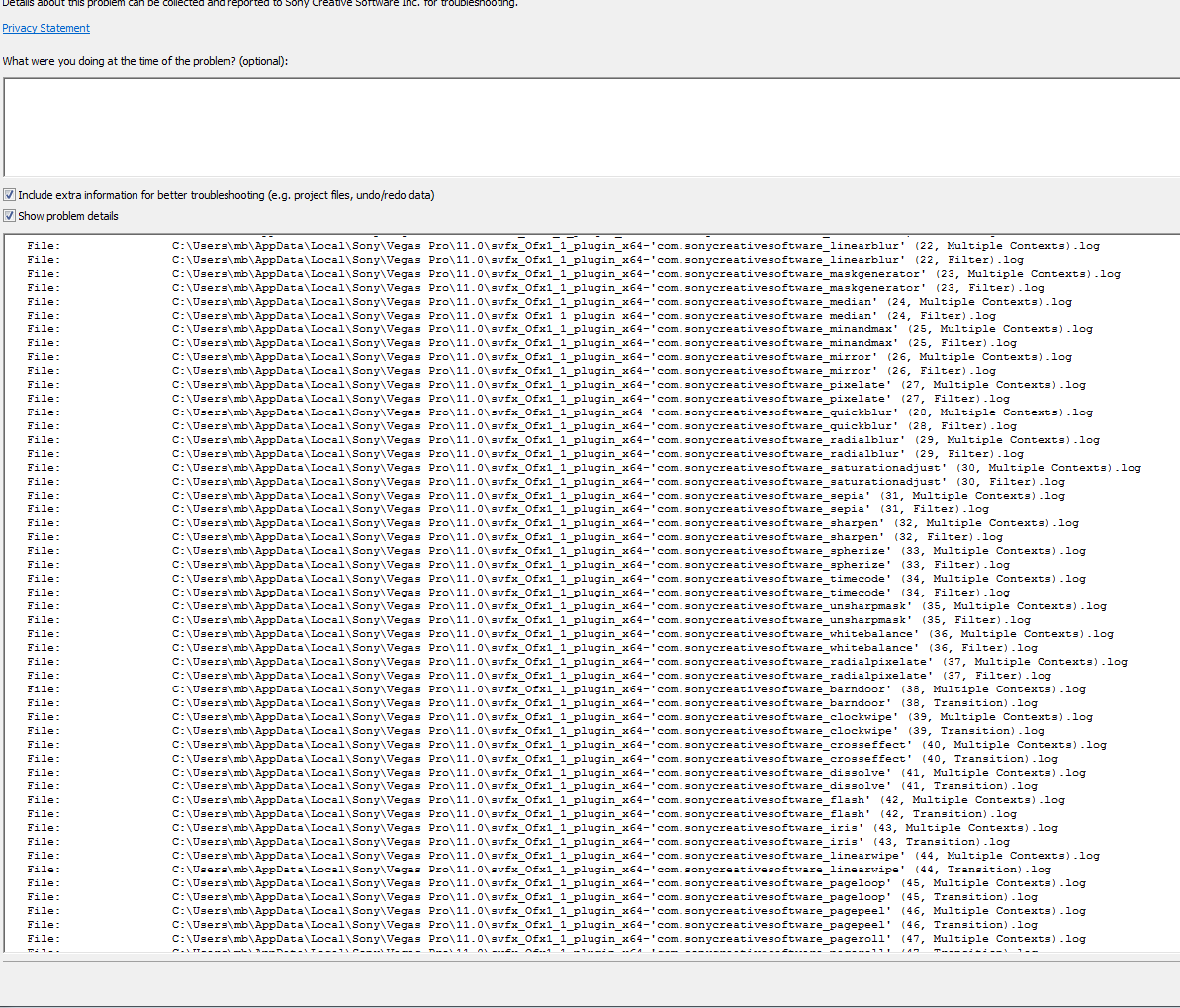Select the iris (43, Multiple Contexts).log entry
The height and width of the screenshot is (1008, 1180).
coord(543,828)
